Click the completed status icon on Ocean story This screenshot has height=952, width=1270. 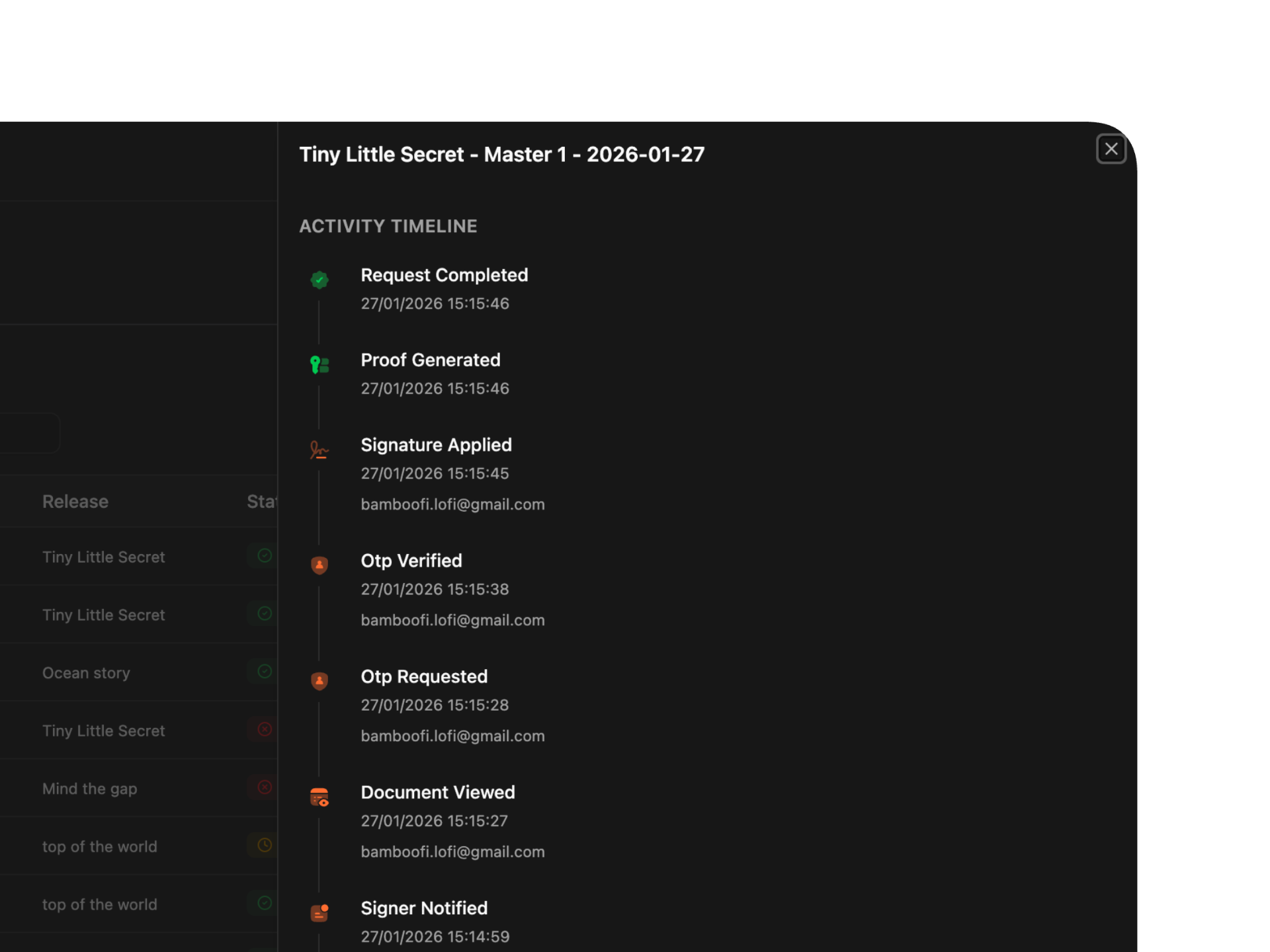tap(265, 672)
